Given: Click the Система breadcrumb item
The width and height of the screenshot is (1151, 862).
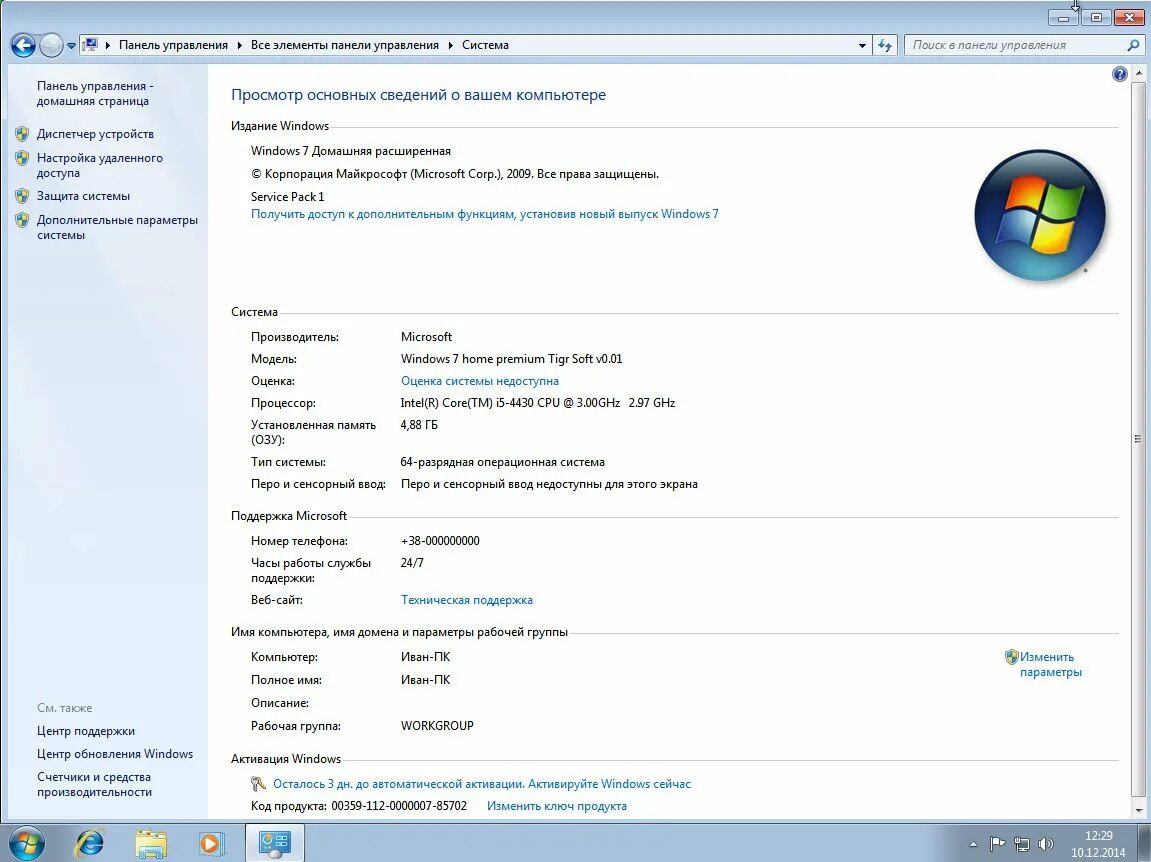Looking at the screenshot, I should tap(485, 45).
